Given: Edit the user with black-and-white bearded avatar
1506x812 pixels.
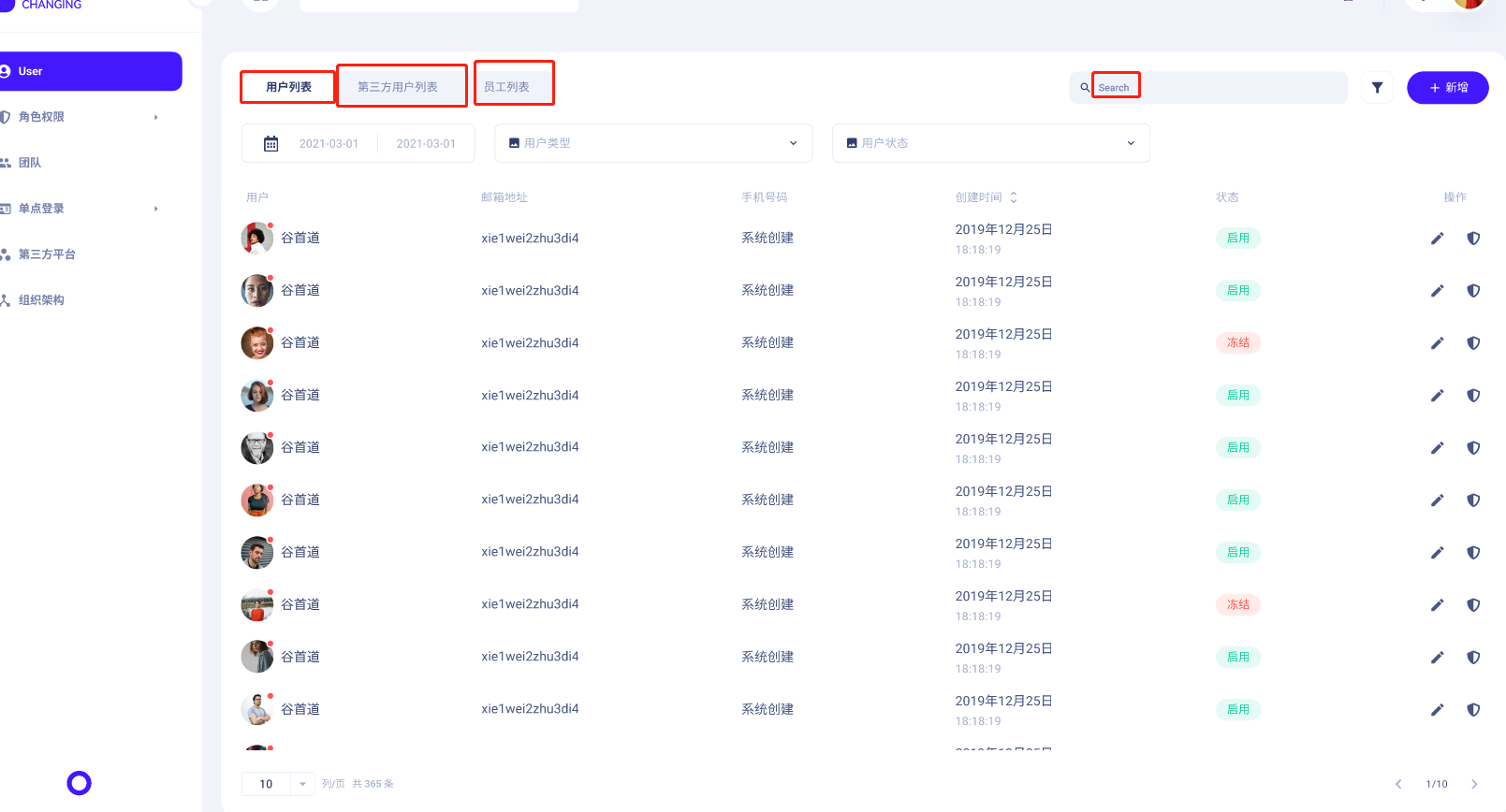Looking at the screenshot, I should point(1437,448).
